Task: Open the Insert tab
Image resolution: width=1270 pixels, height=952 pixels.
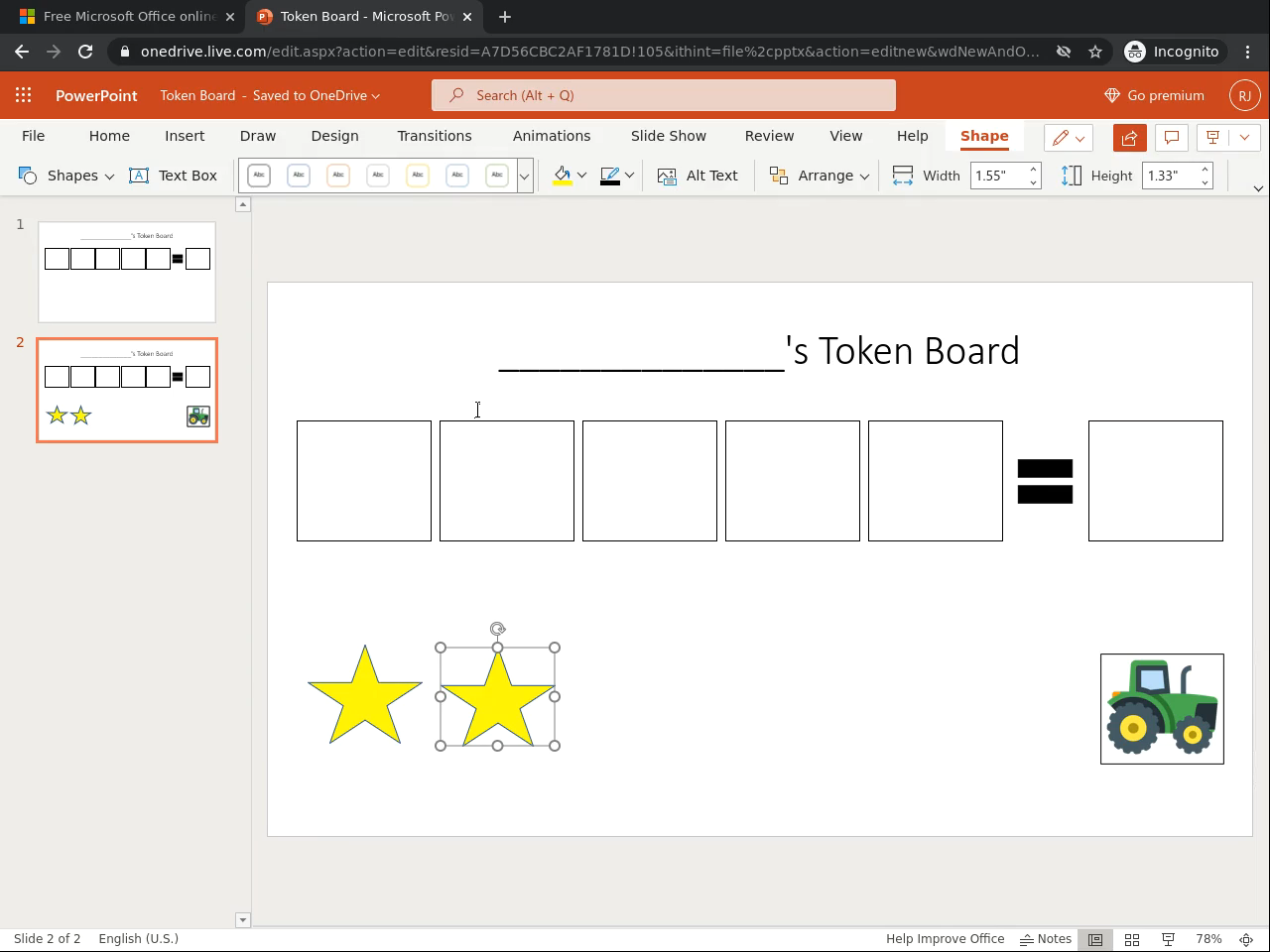Action: tap(185, 136)
